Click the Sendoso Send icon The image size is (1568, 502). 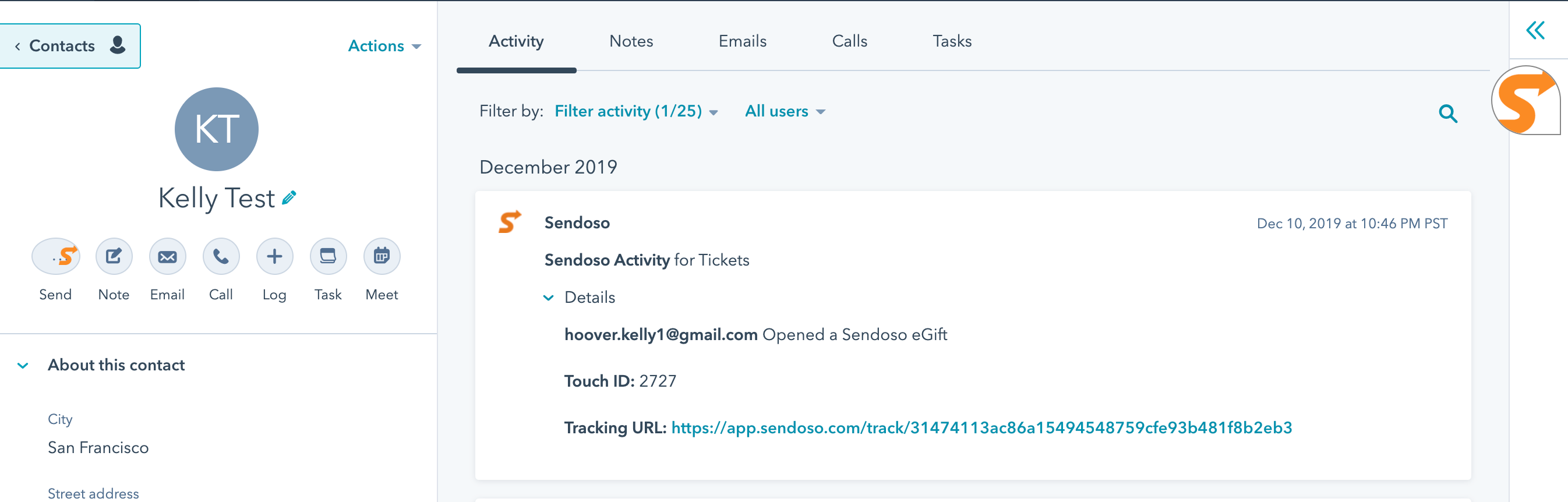(56, 256)
